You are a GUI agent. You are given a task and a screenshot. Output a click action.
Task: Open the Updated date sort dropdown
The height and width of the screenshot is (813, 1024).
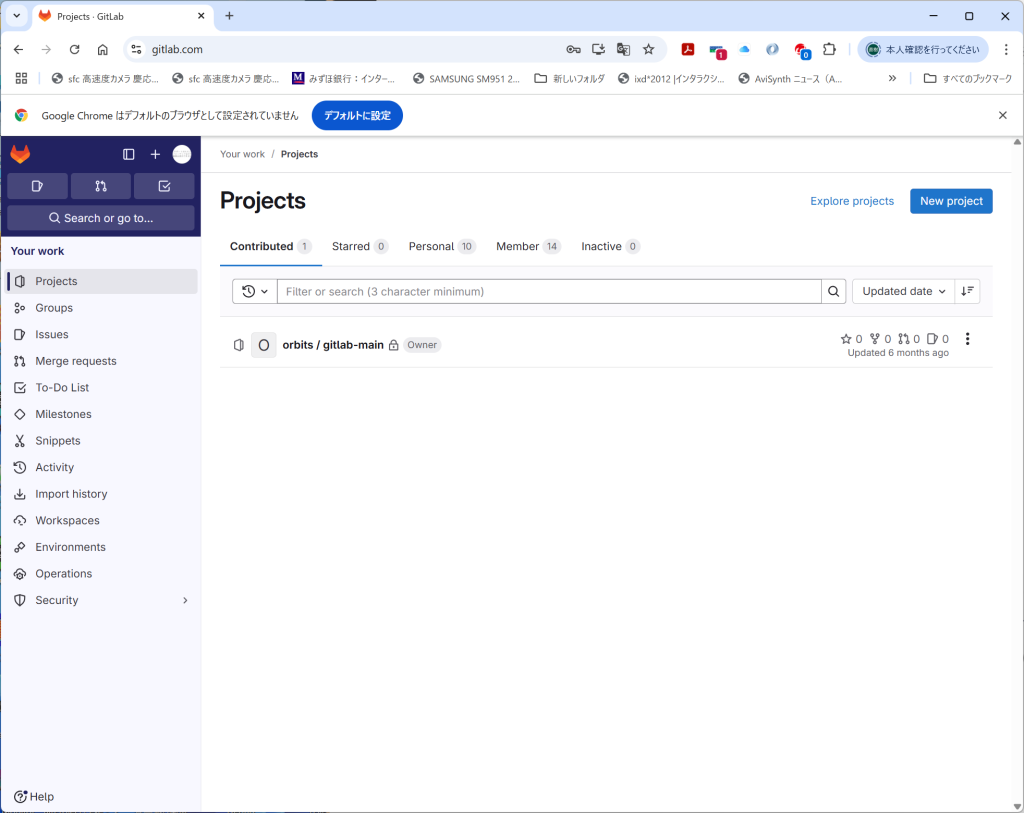[903, 291]
